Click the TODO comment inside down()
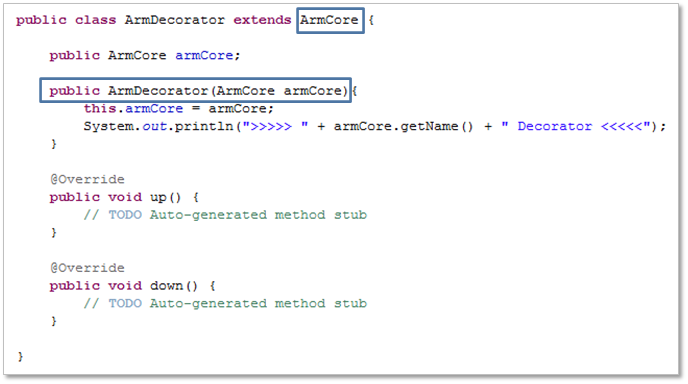This screenshot has width=688, height=384. coord(225,303)
